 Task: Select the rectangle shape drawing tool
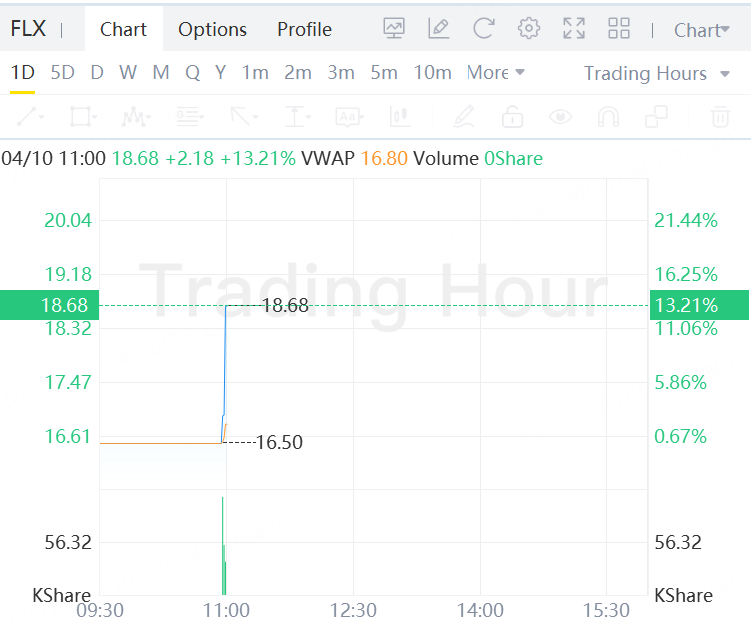pyautogui.click(x=83, y=117)
